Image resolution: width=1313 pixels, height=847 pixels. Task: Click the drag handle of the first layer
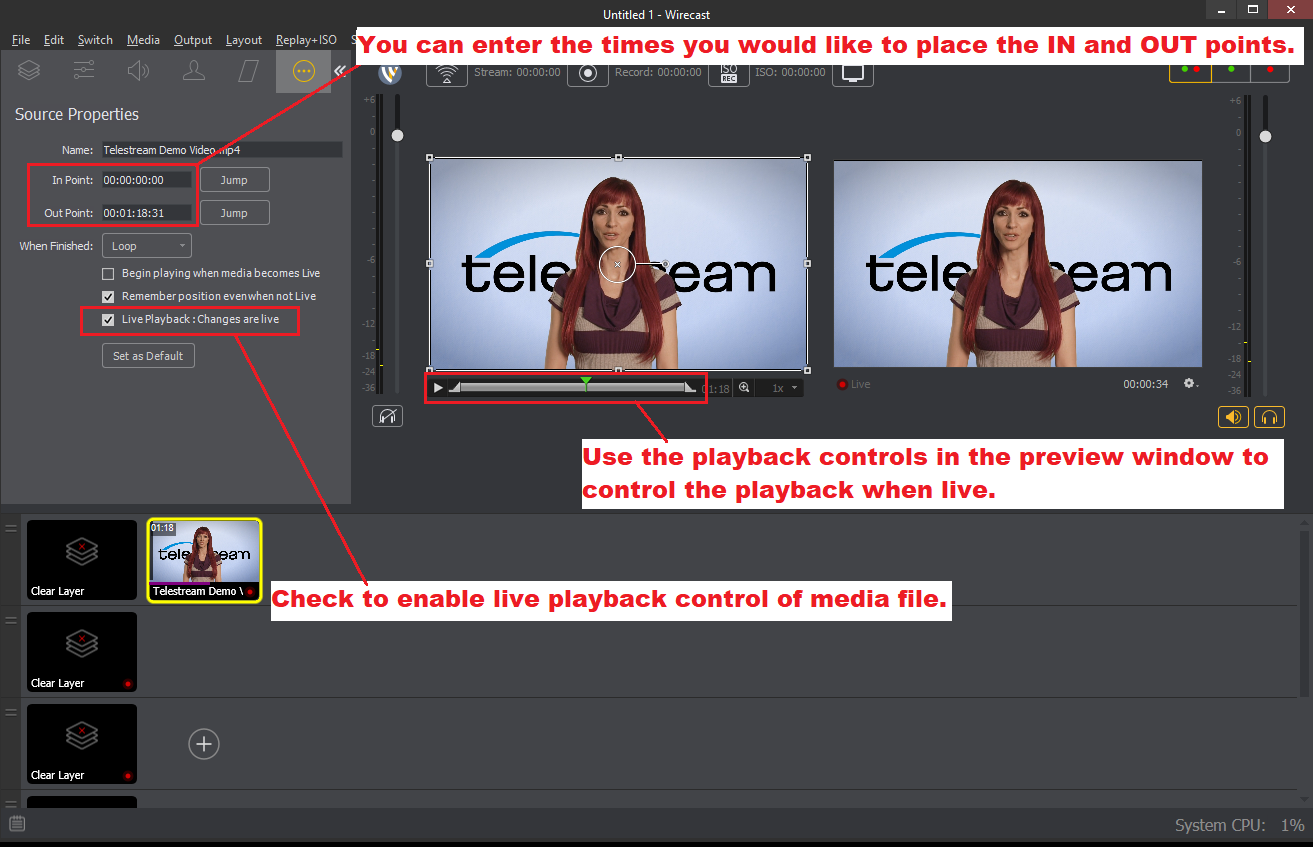click(x=11, y=529)
